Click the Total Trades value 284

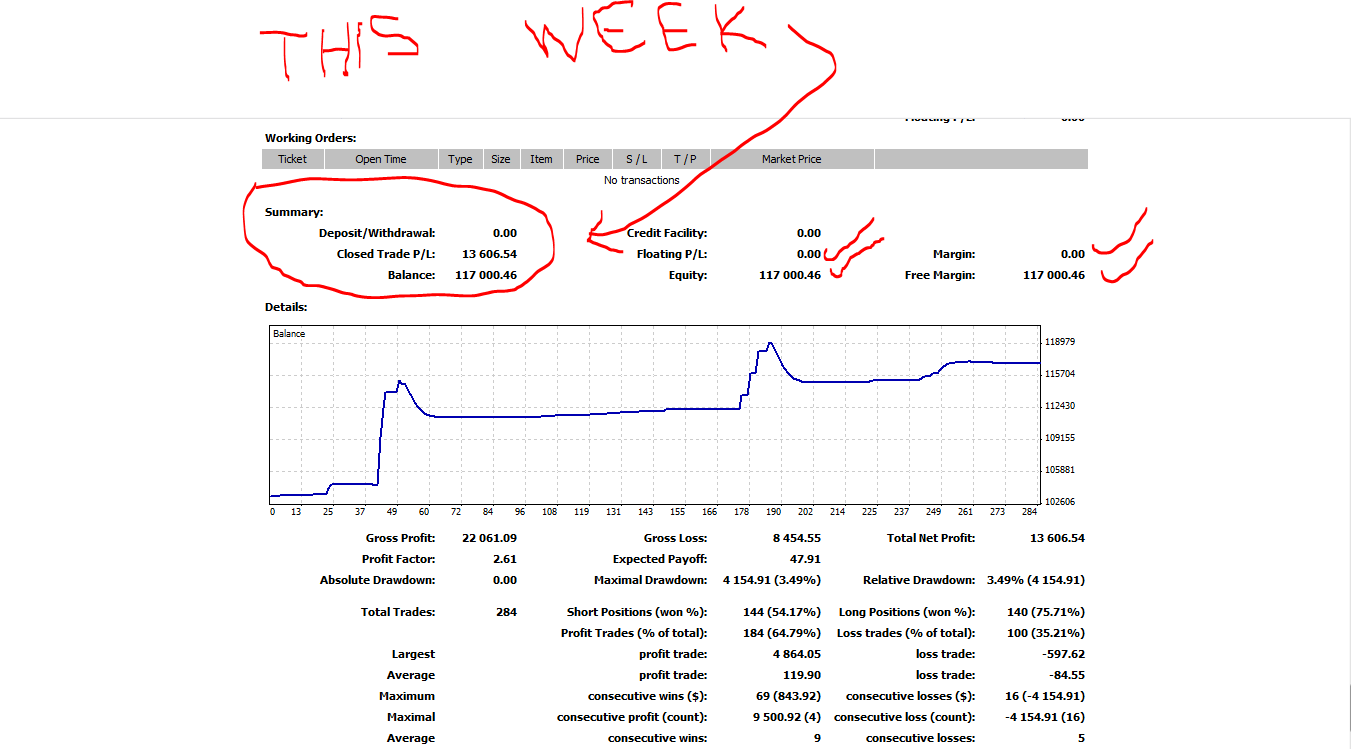tap(506, 612)
